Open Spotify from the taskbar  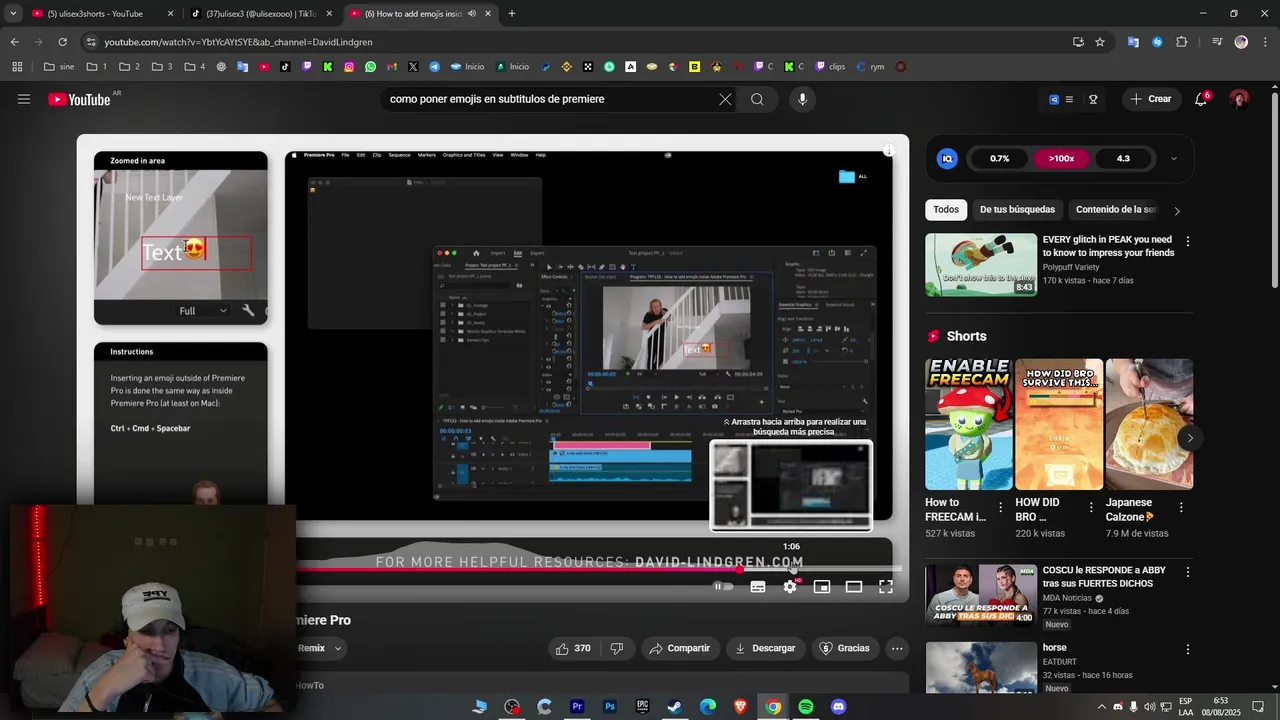[806, 707]
